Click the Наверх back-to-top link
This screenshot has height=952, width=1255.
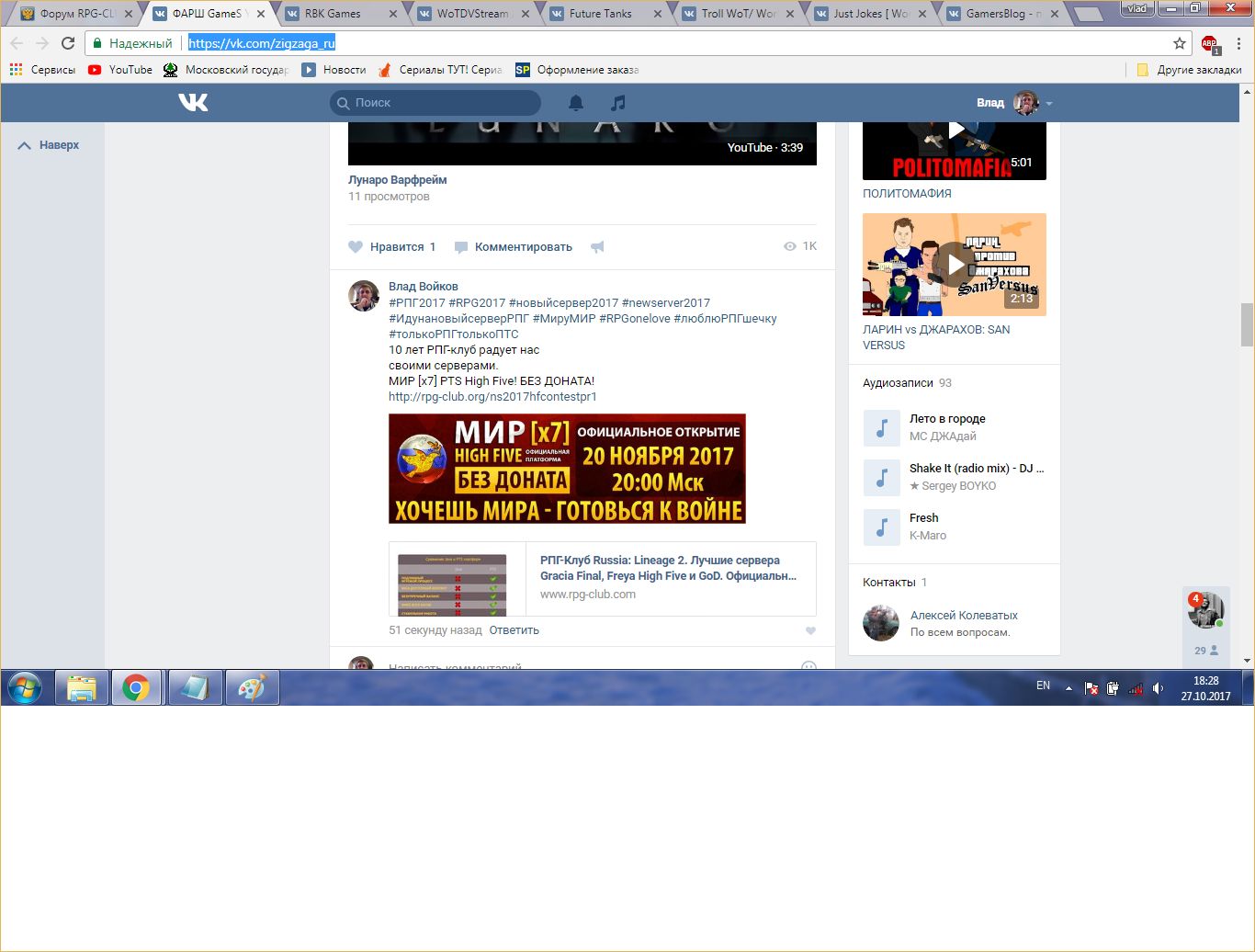pyautogui.click(x=49, y=145)
